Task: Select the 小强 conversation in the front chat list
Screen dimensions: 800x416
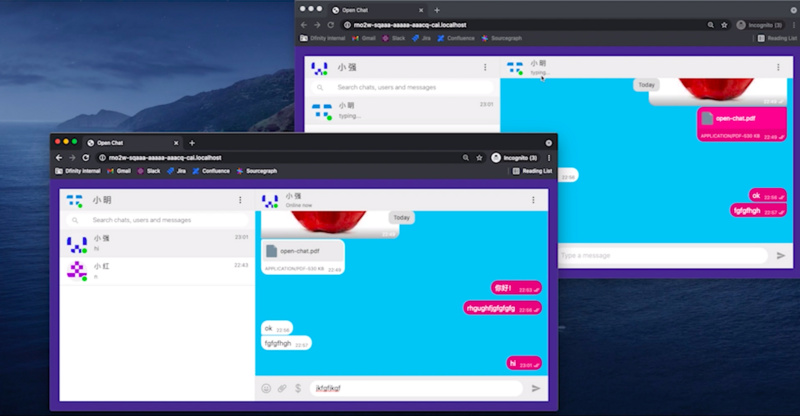Action: click(155, 243)
